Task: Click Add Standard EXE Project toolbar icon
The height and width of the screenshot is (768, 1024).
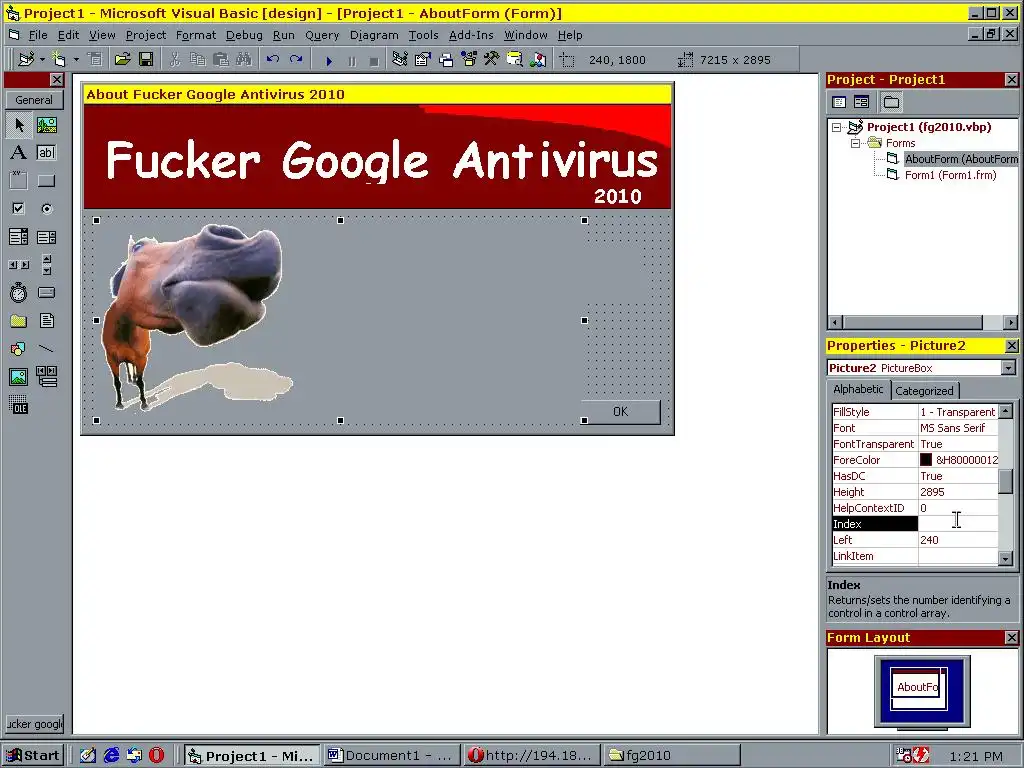Action: click(x=26, y=59)
